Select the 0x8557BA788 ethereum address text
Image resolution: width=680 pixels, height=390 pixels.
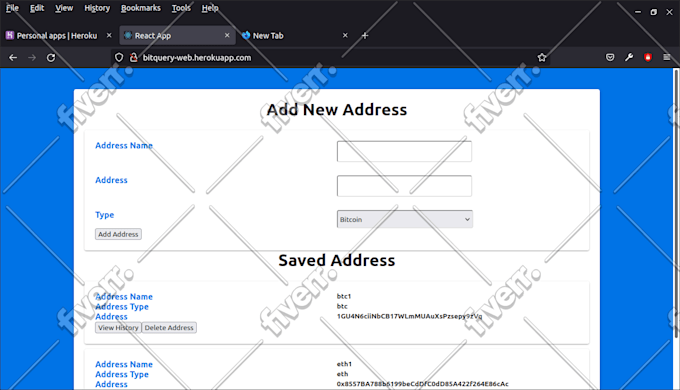pos(422,384)
